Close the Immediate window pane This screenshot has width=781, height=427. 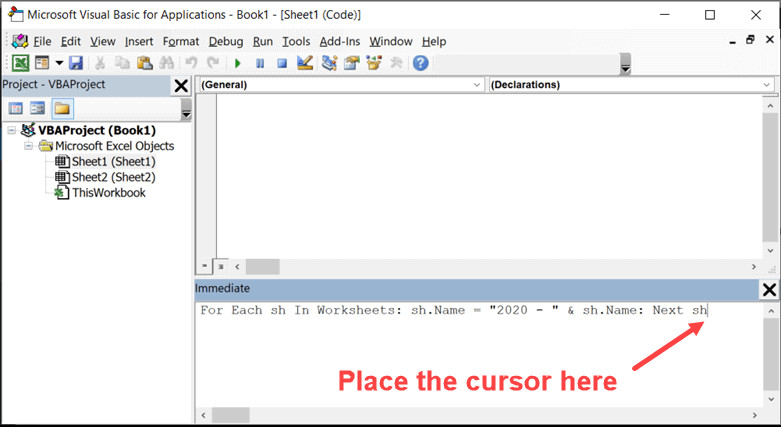769,289
